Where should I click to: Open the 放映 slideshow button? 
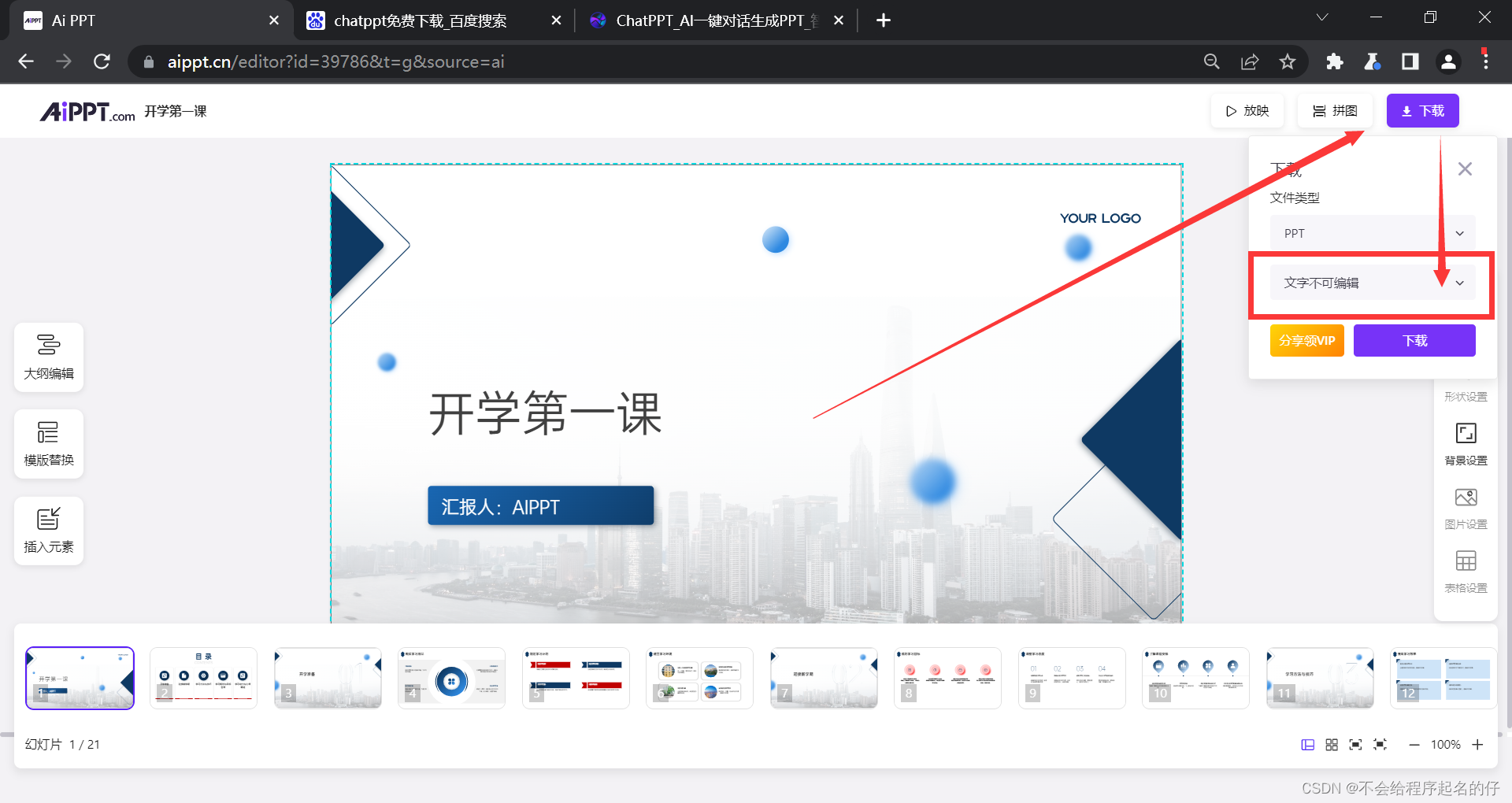1247,110
